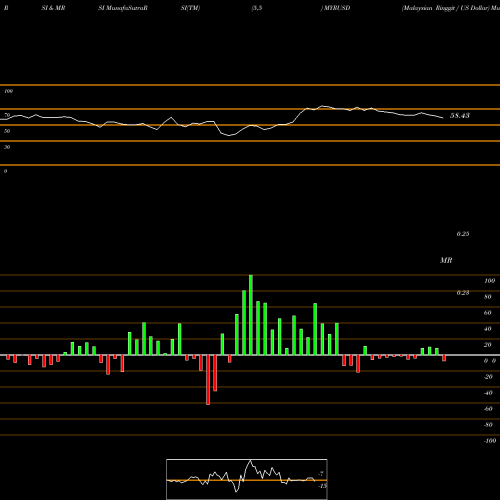The height and width of the screenshot is (500, 500).
Task: Click the MYRUSD symbol in the header
Action: coord(336,8)
